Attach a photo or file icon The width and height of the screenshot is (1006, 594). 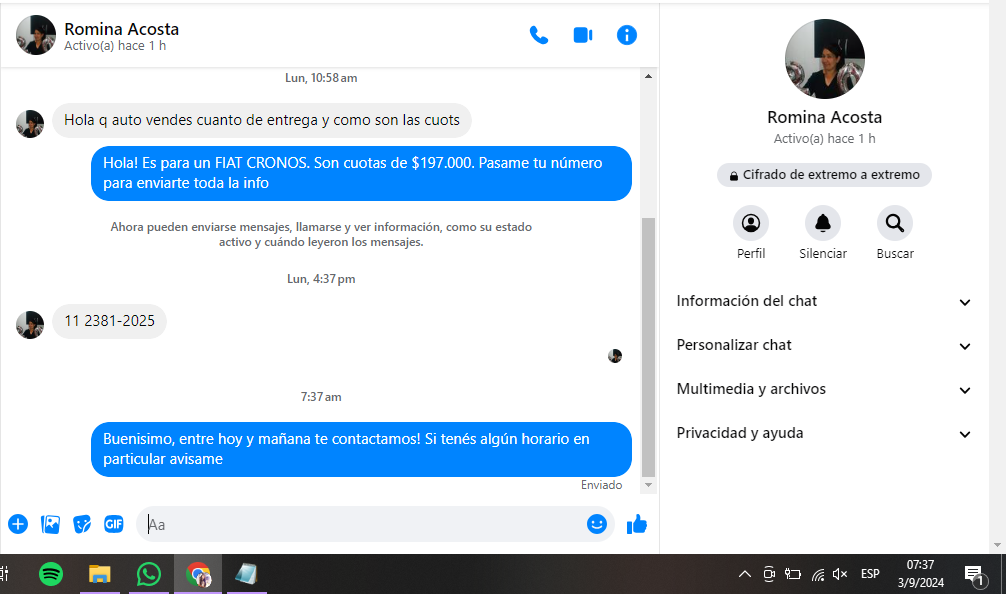[x=50, y=524]
